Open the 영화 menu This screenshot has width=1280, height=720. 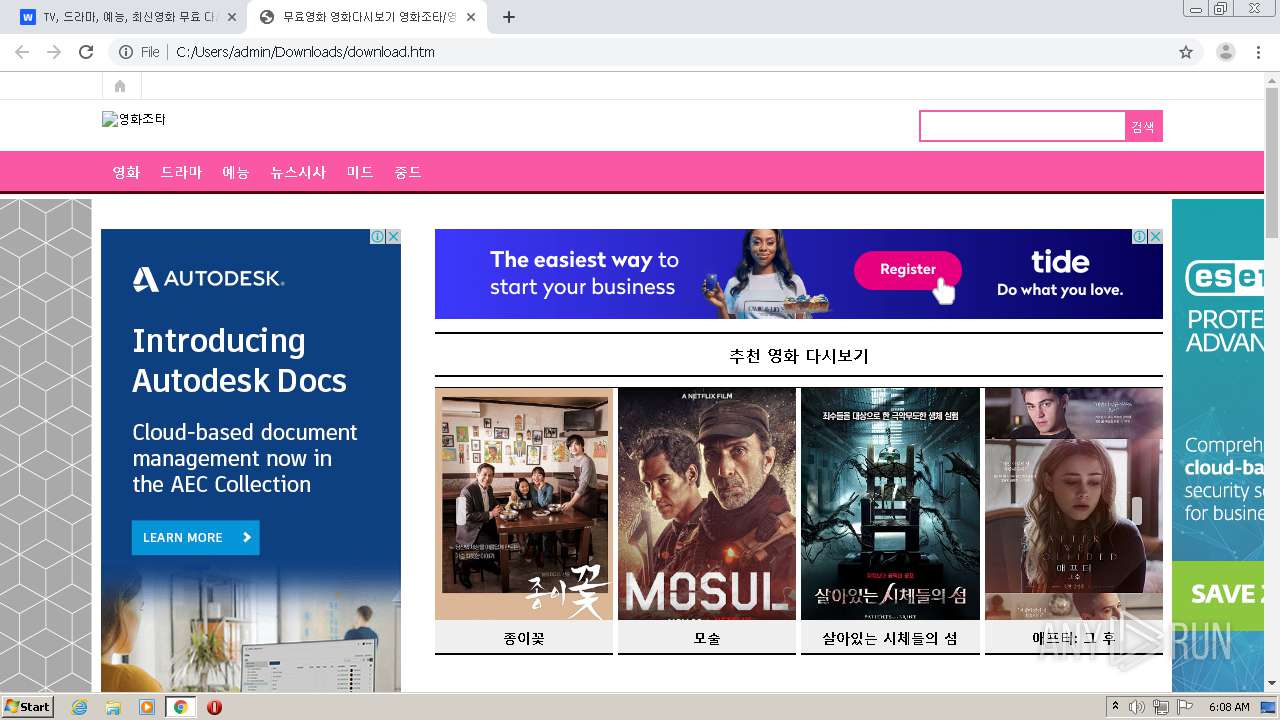coord(126,172)
